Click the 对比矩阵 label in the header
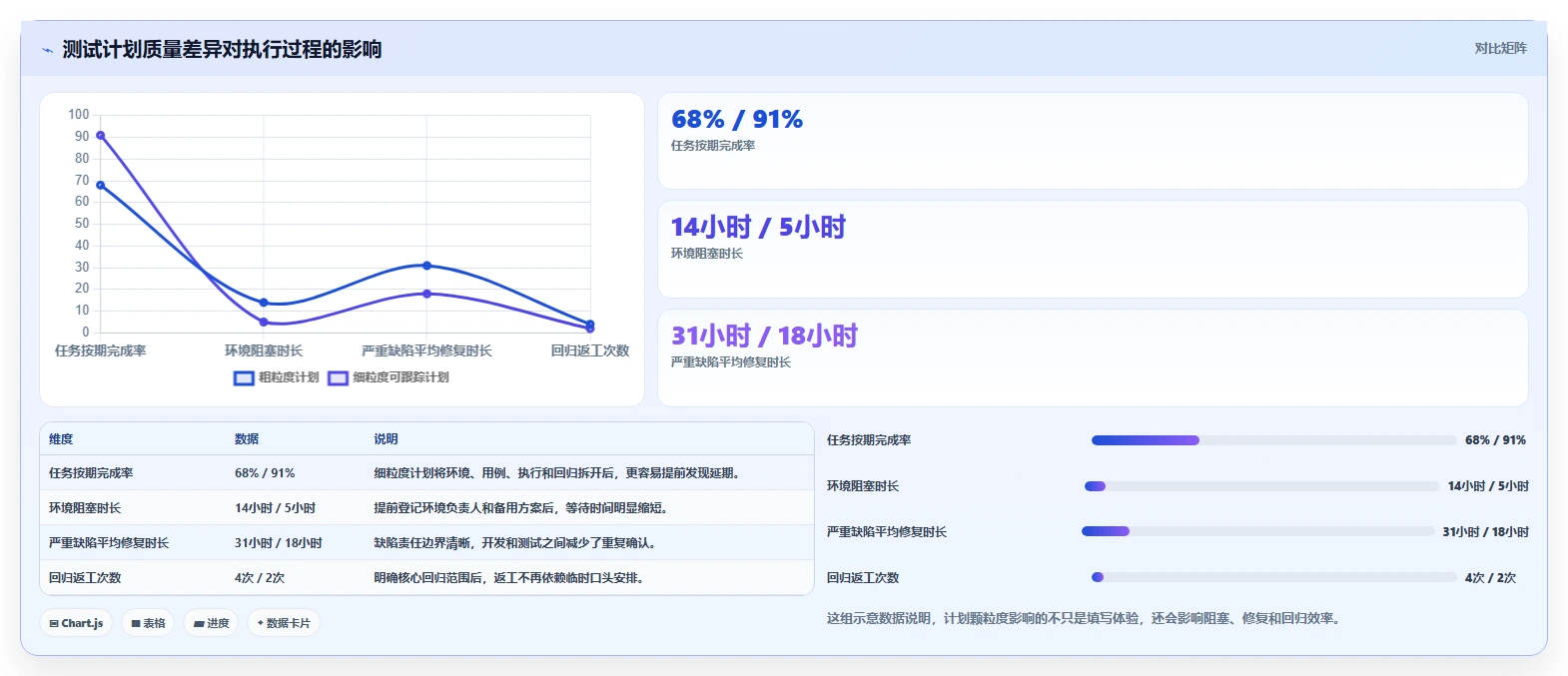The height and width of the screenshot is (676, 1568). [1500, 48]
